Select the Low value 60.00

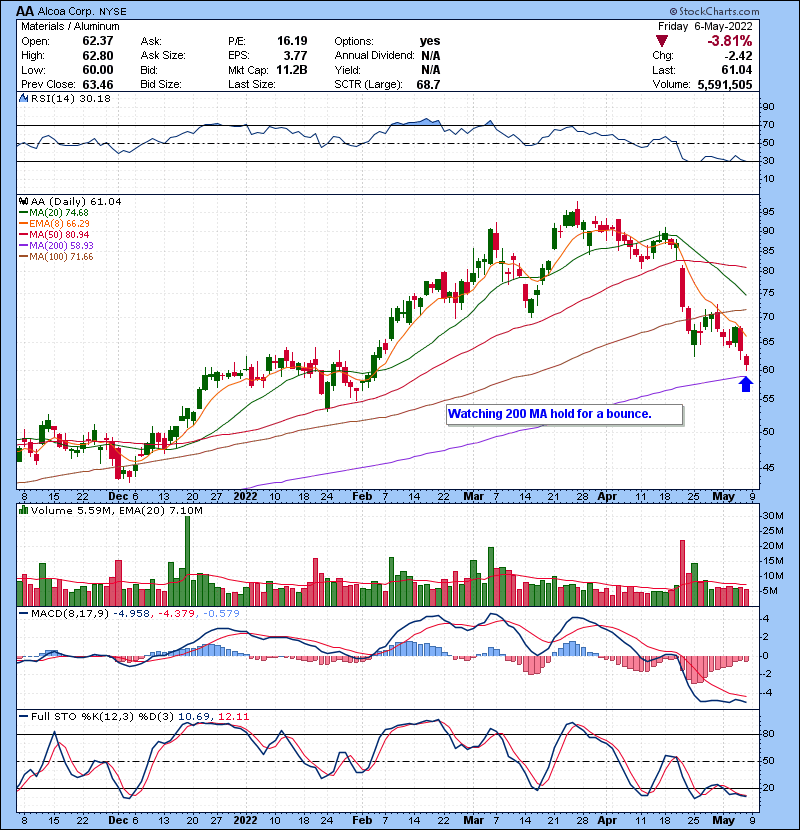tap(98, 70)
